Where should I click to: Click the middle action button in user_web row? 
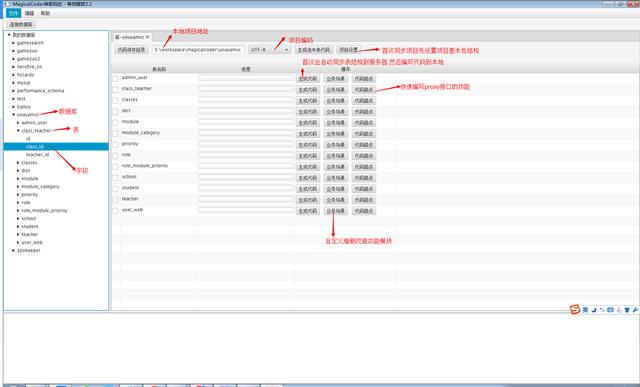coord(336,211)
